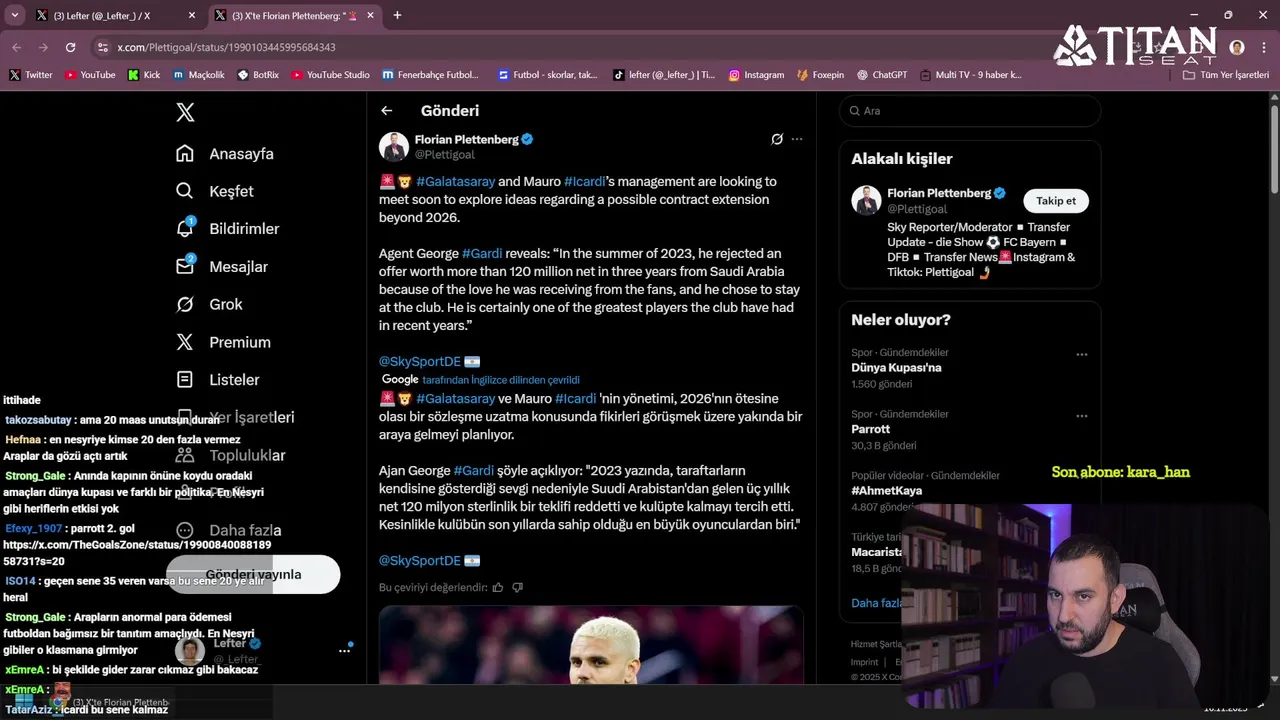Open Premium from the sidebar
The height and width of the screenshot is (720, 1280).
tap(223, 342)
